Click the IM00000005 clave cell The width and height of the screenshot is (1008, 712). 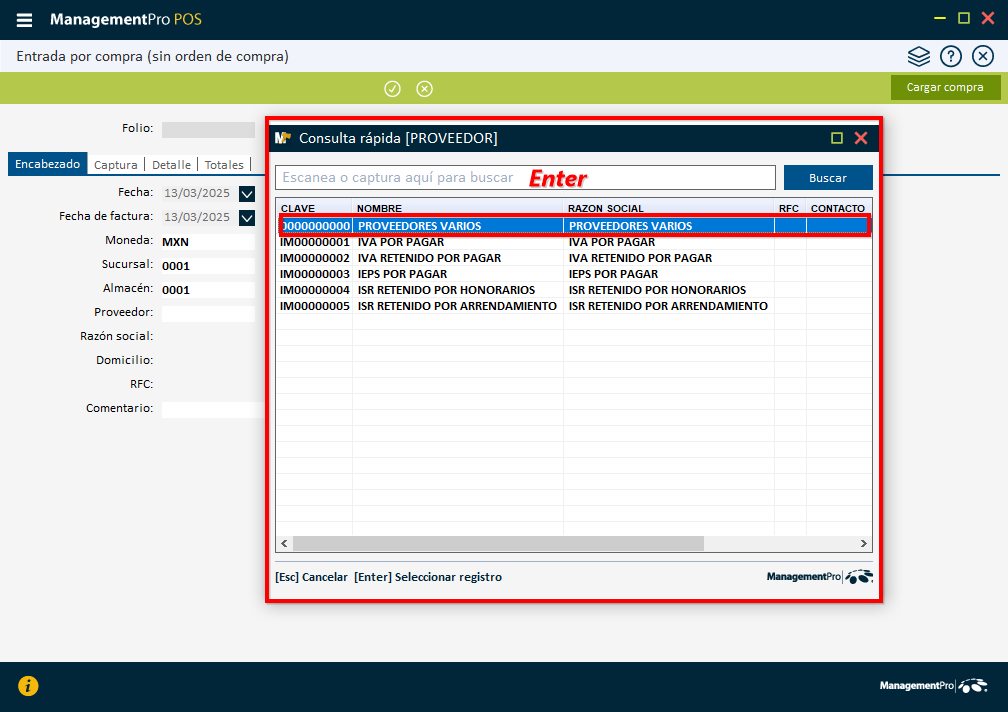tap(315, 306)
